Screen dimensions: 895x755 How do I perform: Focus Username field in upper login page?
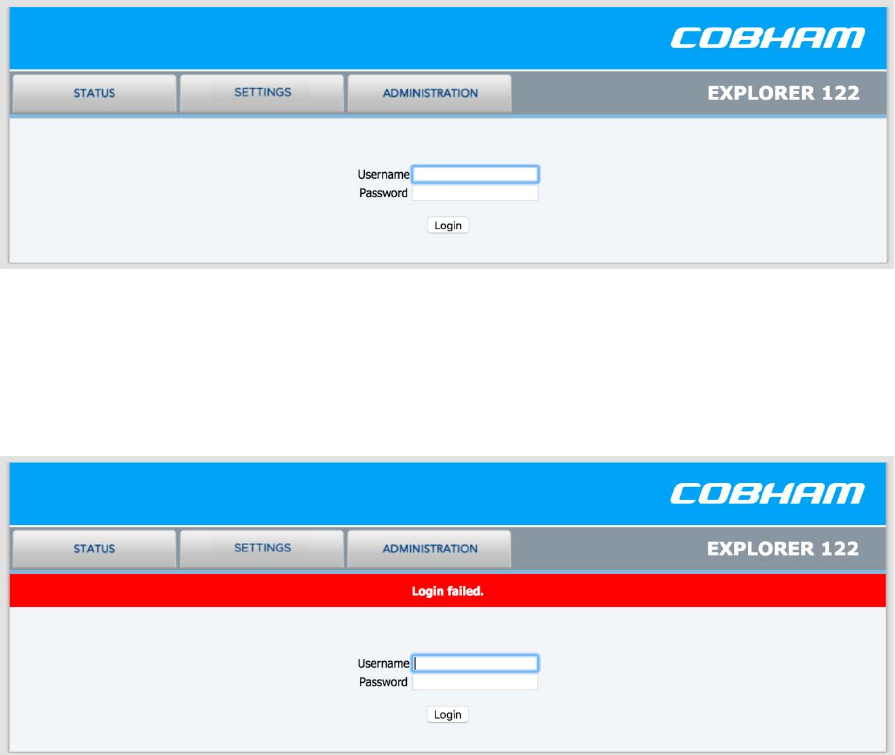tap(475, 174)
